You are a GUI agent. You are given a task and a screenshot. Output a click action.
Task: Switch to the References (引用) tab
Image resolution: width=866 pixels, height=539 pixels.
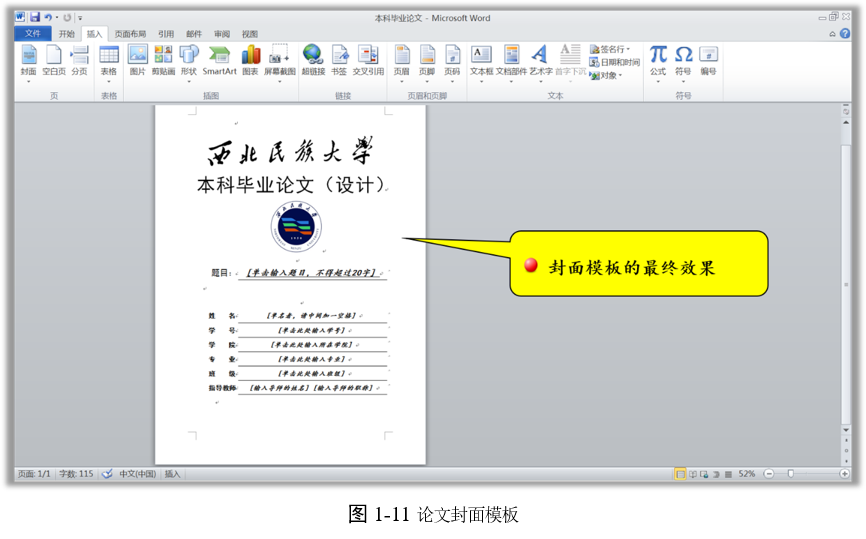[x=166, y=34]
